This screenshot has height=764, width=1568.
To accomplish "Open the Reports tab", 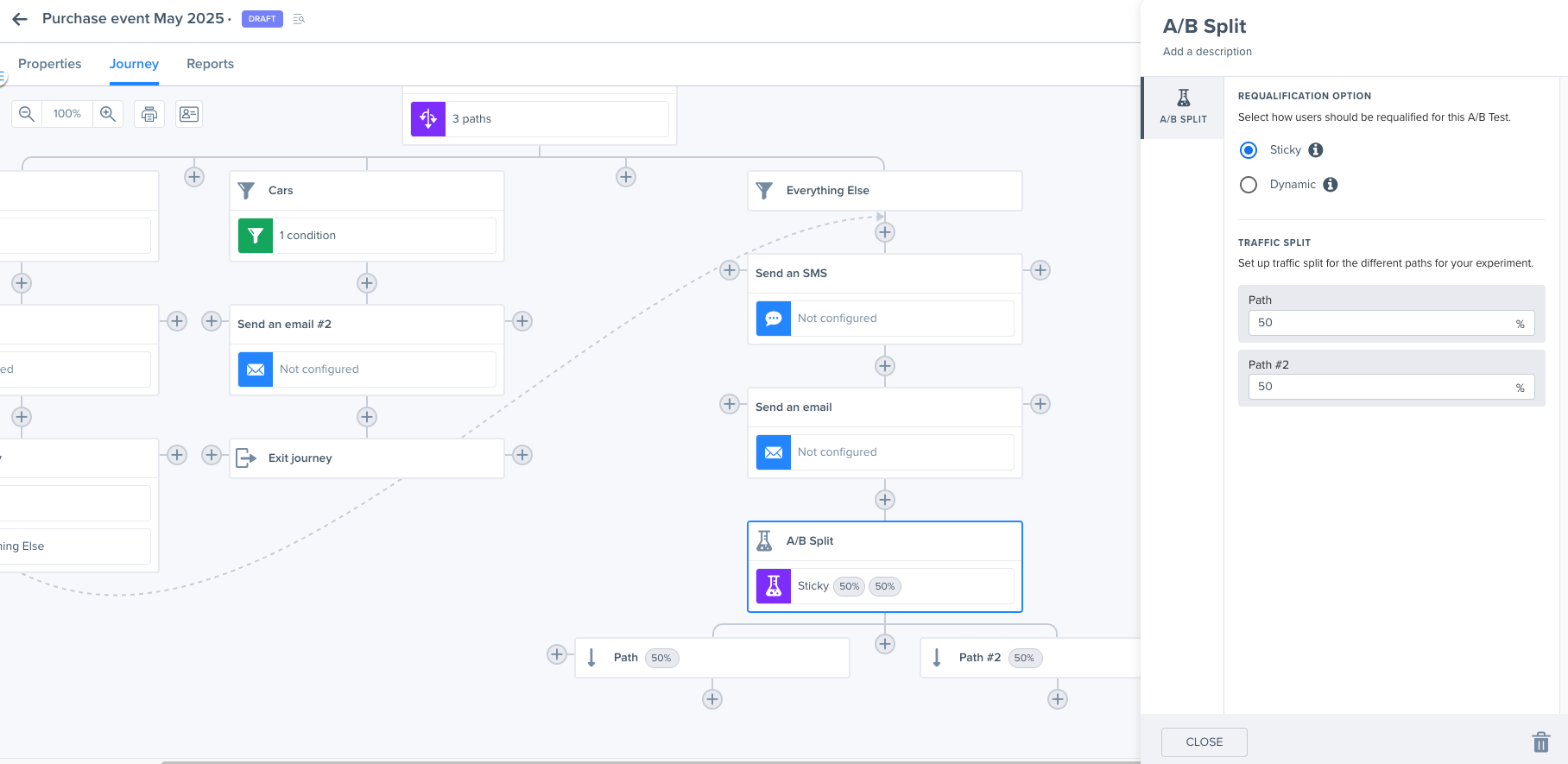I will [x=211, y=64].
